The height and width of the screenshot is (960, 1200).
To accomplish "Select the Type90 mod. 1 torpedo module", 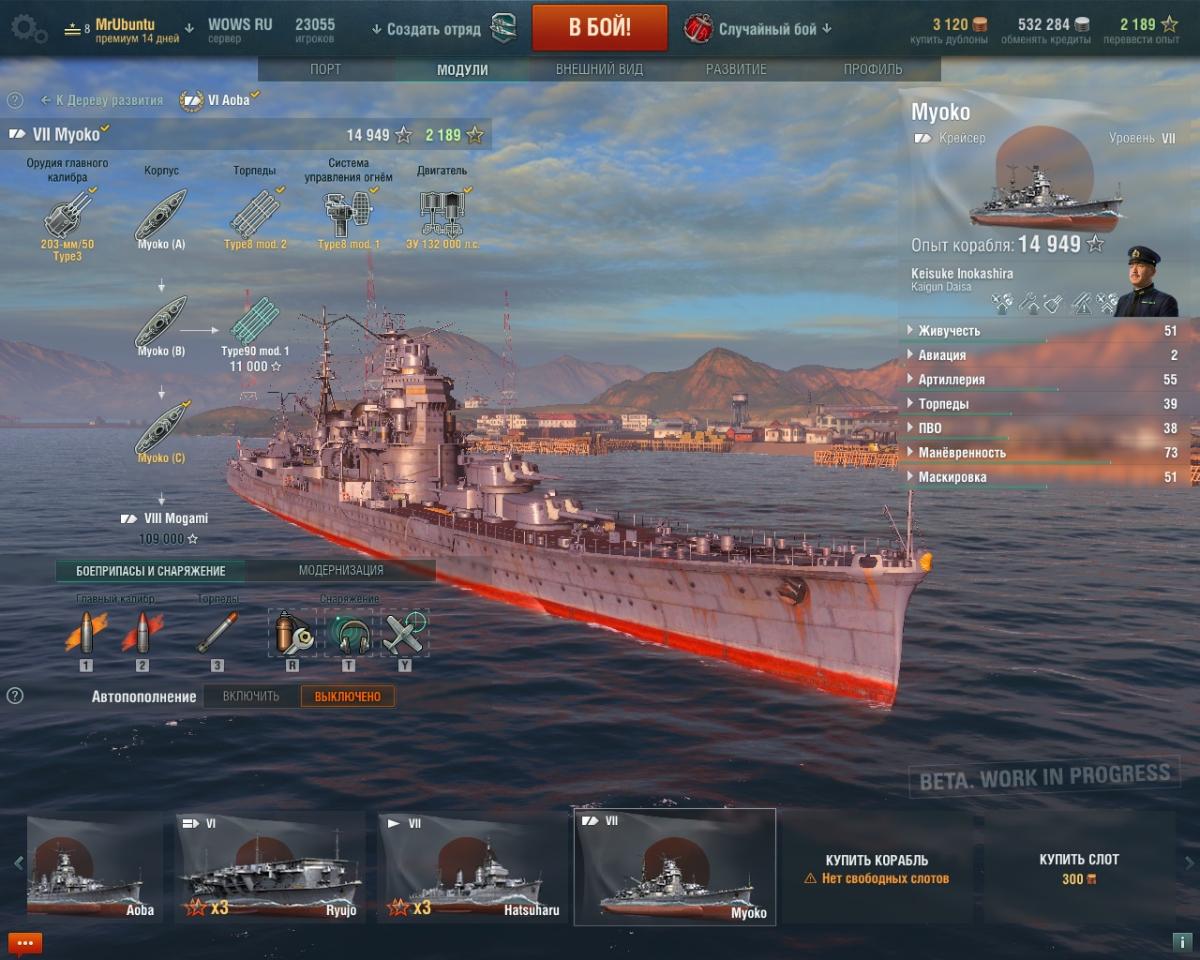I will point(253,320).
